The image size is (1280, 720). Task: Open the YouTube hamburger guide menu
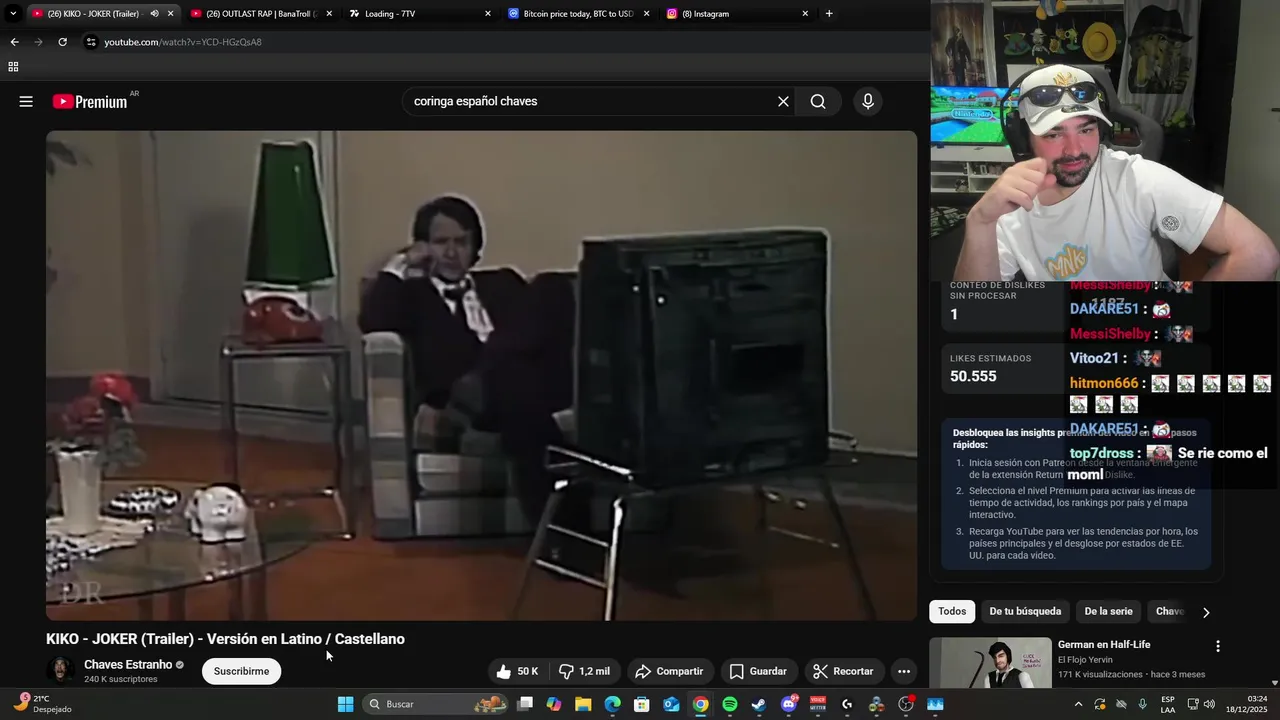tap(26, 101)
